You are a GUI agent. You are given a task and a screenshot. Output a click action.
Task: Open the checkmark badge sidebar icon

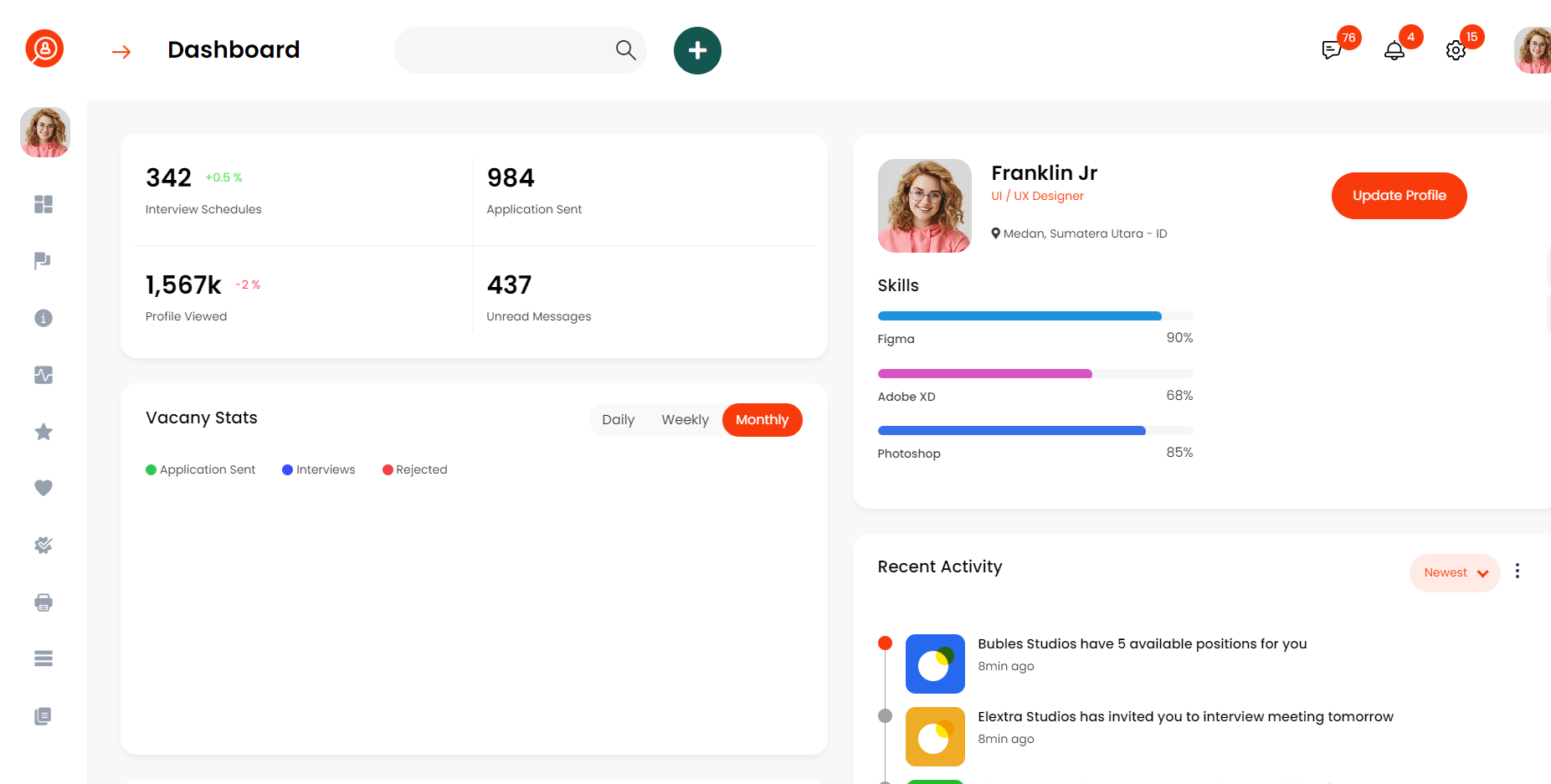44,546
